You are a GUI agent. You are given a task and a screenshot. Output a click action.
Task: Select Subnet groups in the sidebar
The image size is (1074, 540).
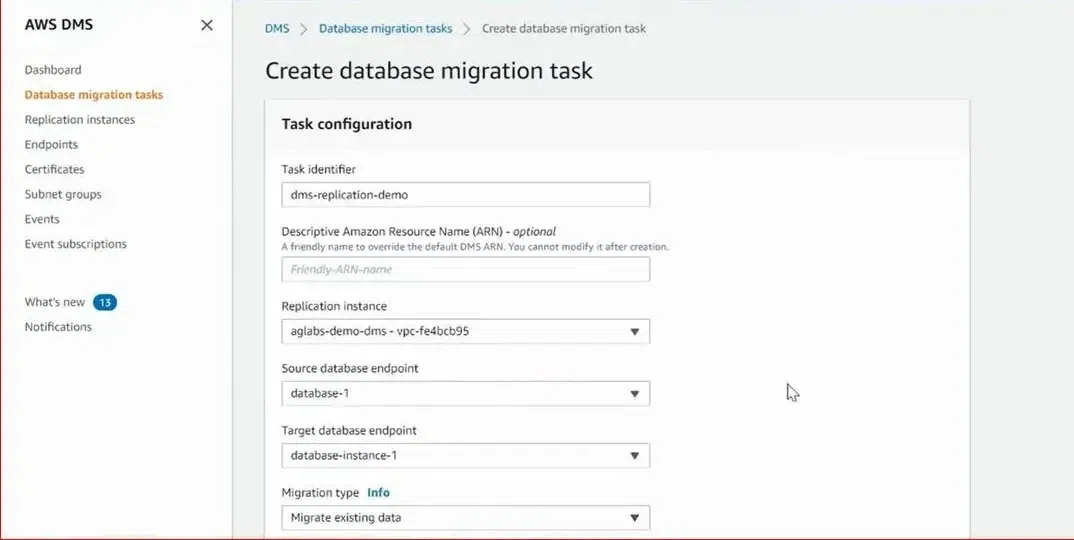(63, 195)
